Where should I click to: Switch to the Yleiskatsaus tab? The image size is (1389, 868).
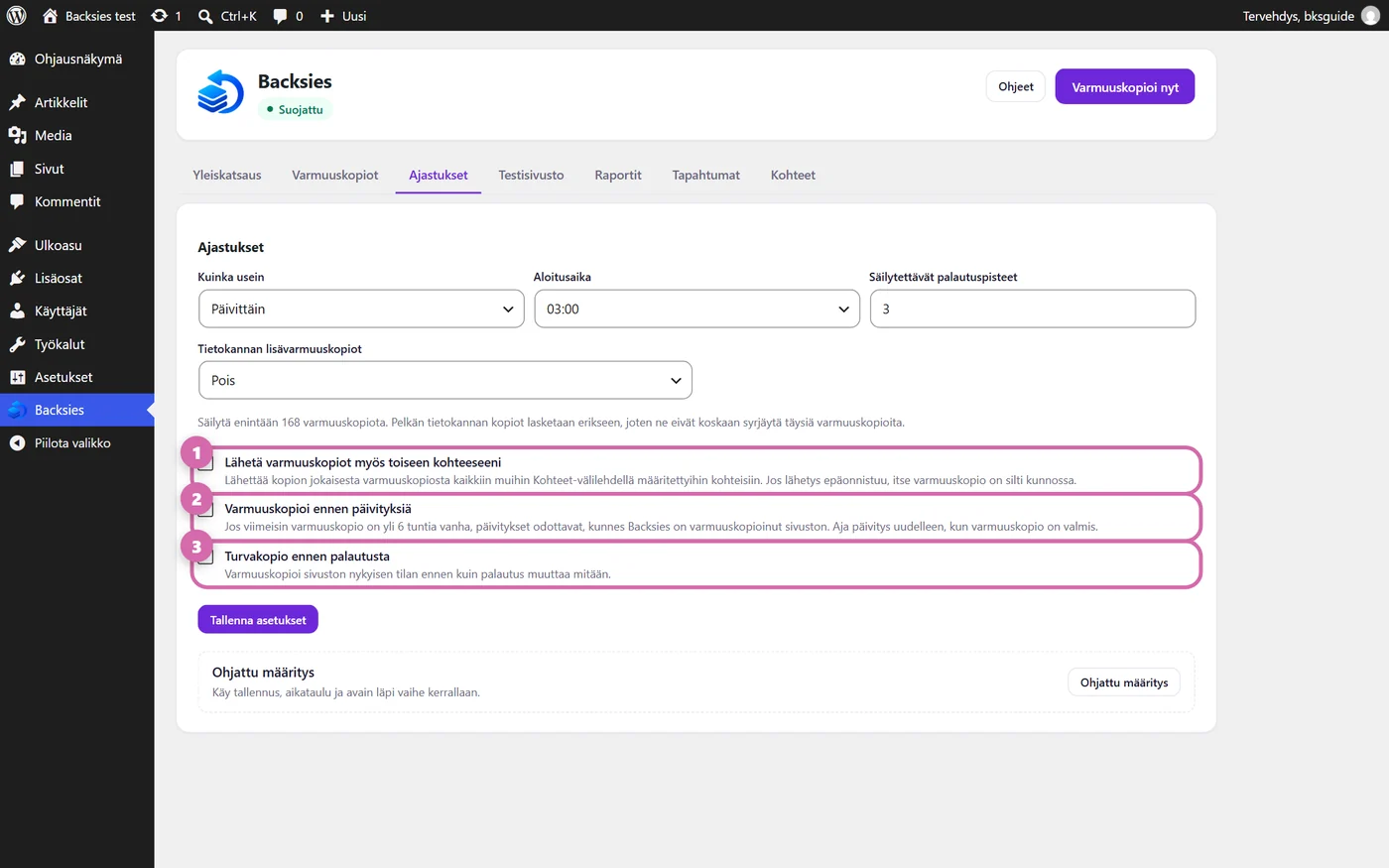click(227, 175)
